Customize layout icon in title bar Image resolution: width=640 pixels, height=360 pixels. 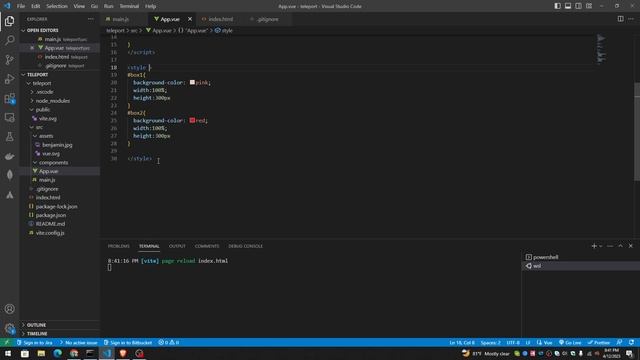coord(589,6)
